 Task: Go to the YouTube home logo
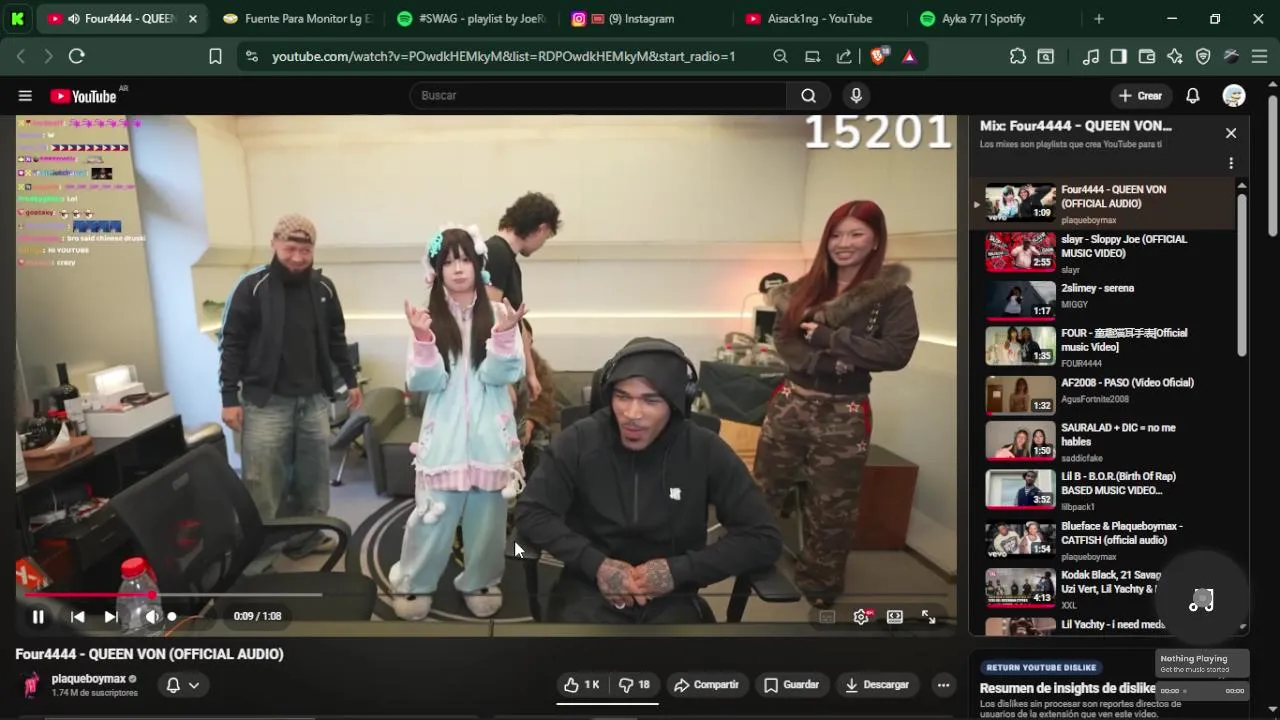[84, 96]
